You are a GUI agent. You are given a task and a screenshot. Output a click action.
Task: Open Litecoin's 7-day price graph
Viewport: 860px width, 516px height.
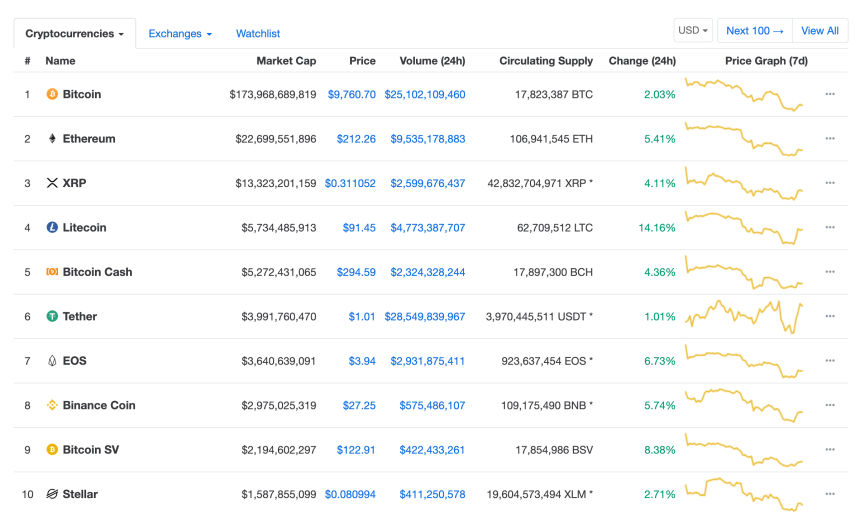744,228
